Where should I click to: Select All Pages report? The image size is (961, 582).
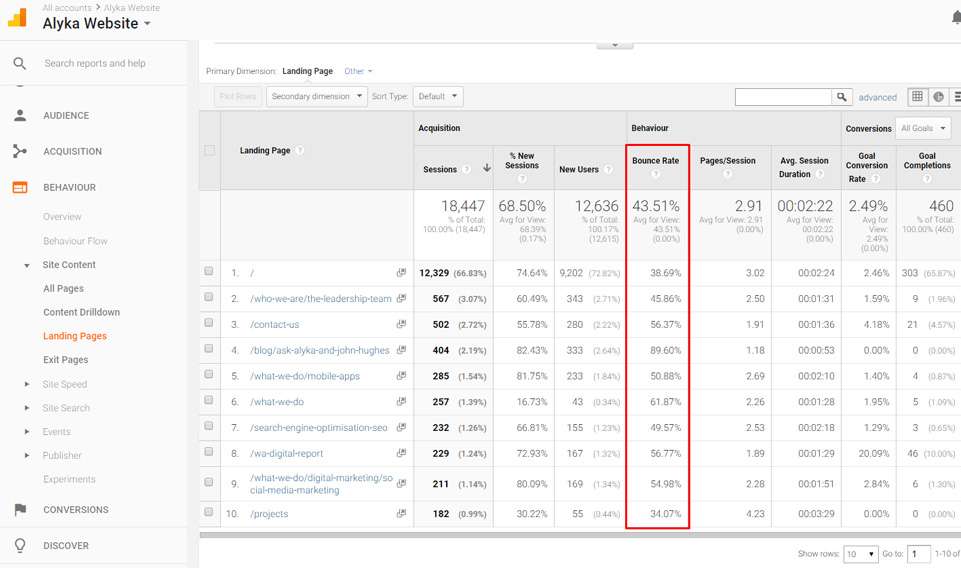point(63,288)
